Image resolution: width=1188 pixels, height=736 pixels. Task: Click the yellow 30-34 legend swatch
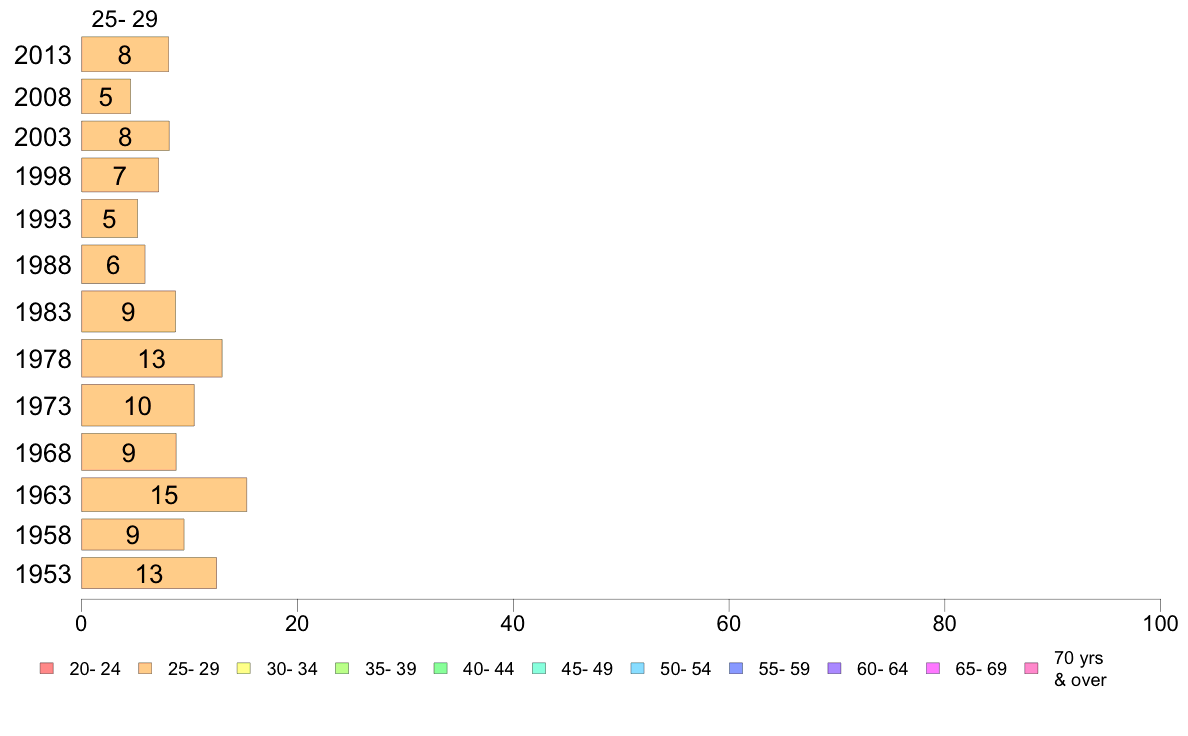[x=244, y=669]
